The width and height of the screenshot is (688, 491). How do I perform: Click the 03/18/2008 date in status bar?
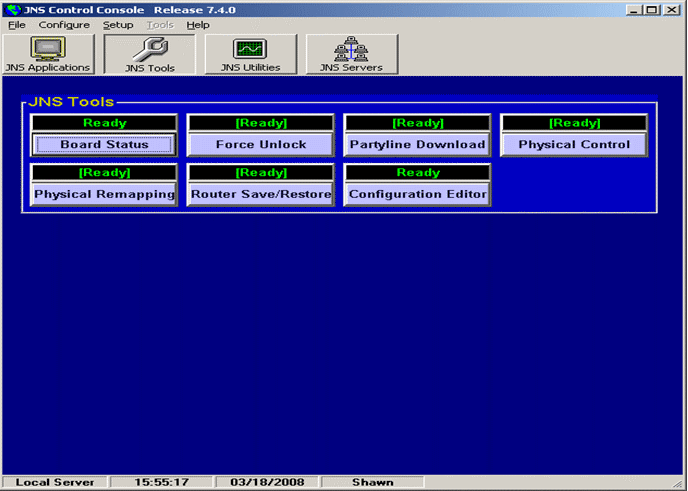click(x=267, y=482)
